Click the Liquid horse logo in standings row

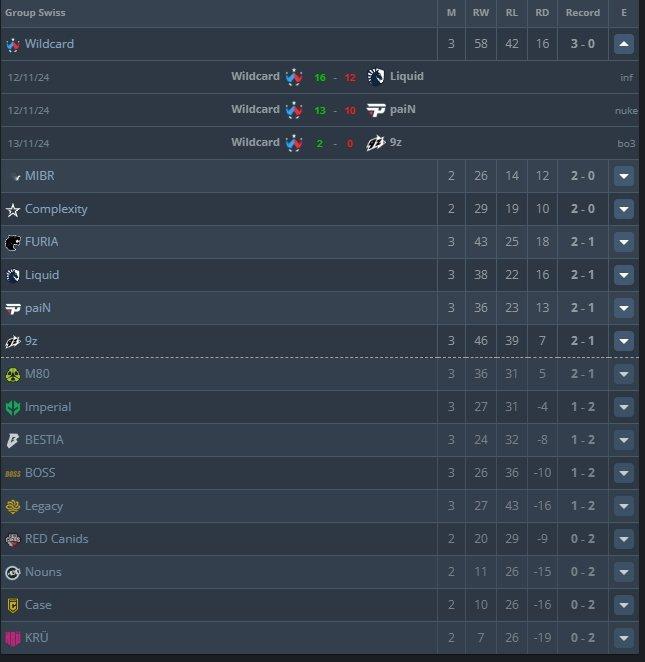click(x=13, y=275)
